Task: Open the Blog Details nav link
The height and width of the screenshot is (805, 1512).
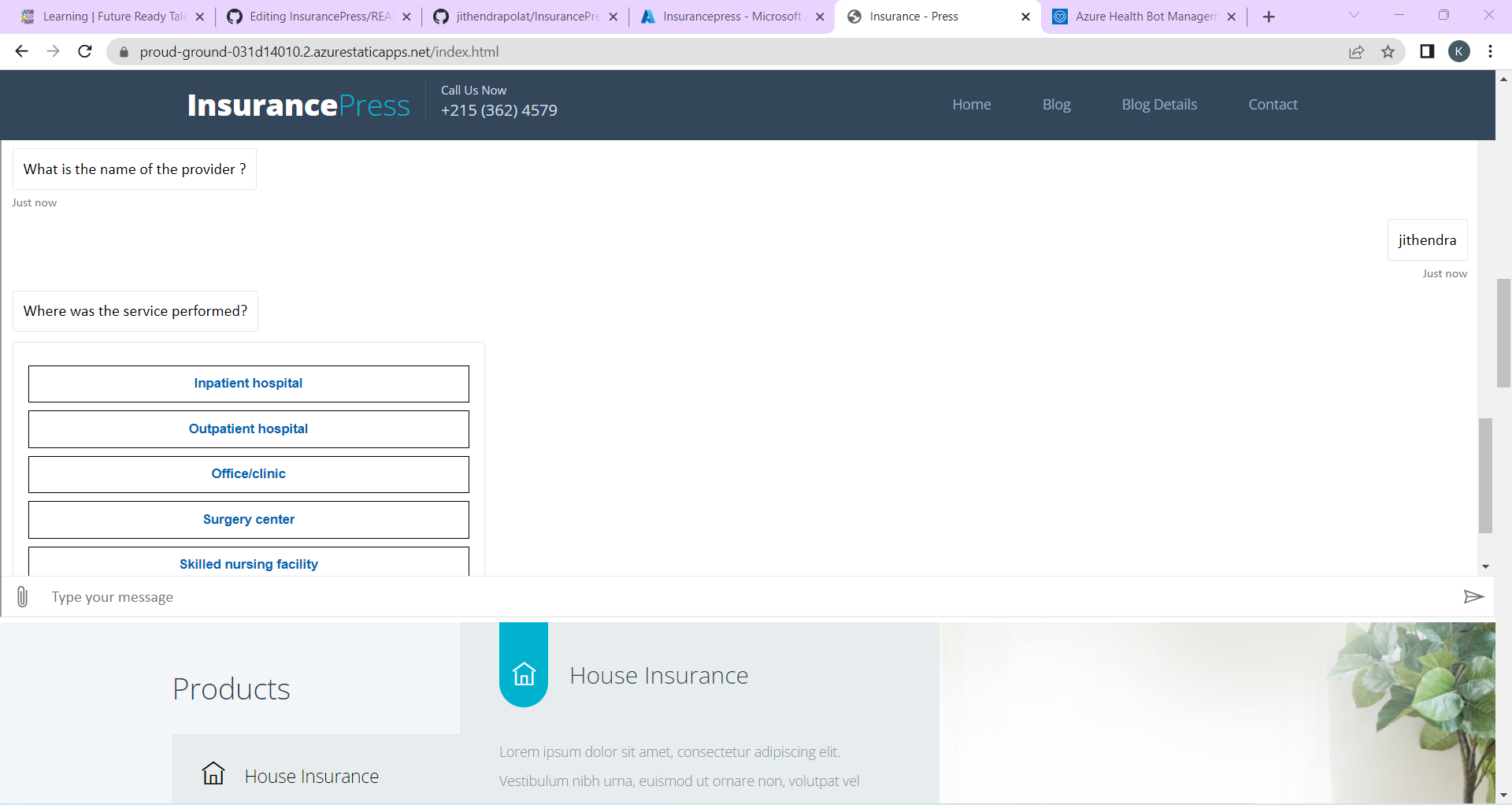Action: pyautogui.click(x=1159, y=105)
